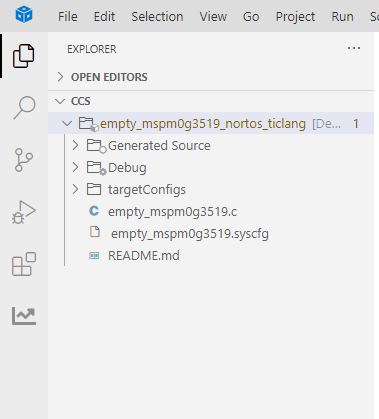The height and width of the screenshot is (419, 379).
Task: Select the empty_mspm0g3519_nortos_ticlang project name
Action: (203, 124)
